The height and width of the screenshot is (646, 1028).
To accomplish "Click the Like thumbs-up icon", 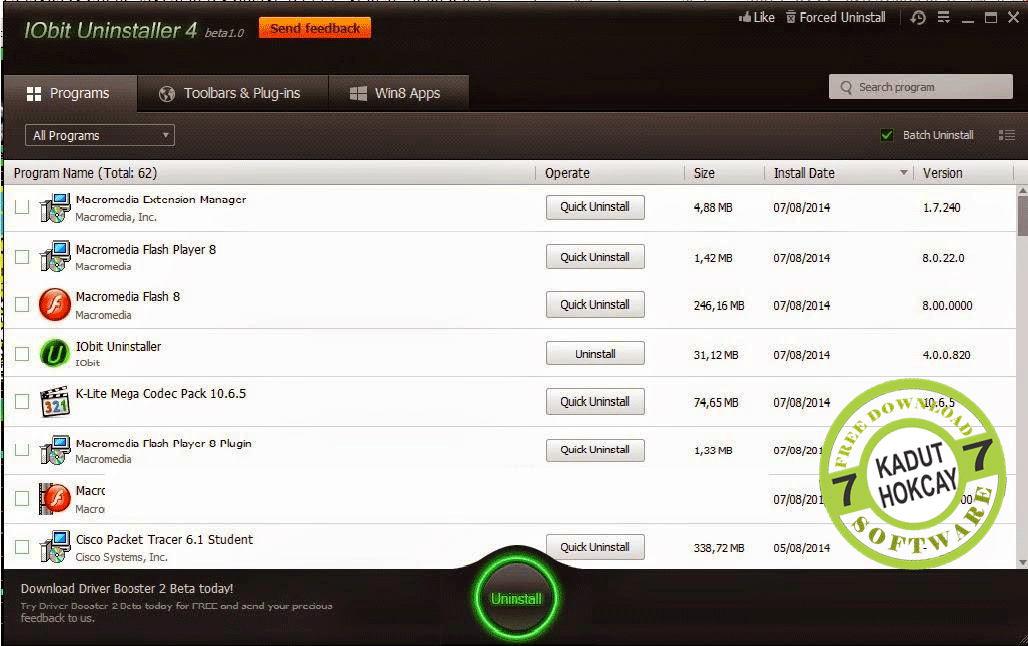I will click(x=745, y=18).
